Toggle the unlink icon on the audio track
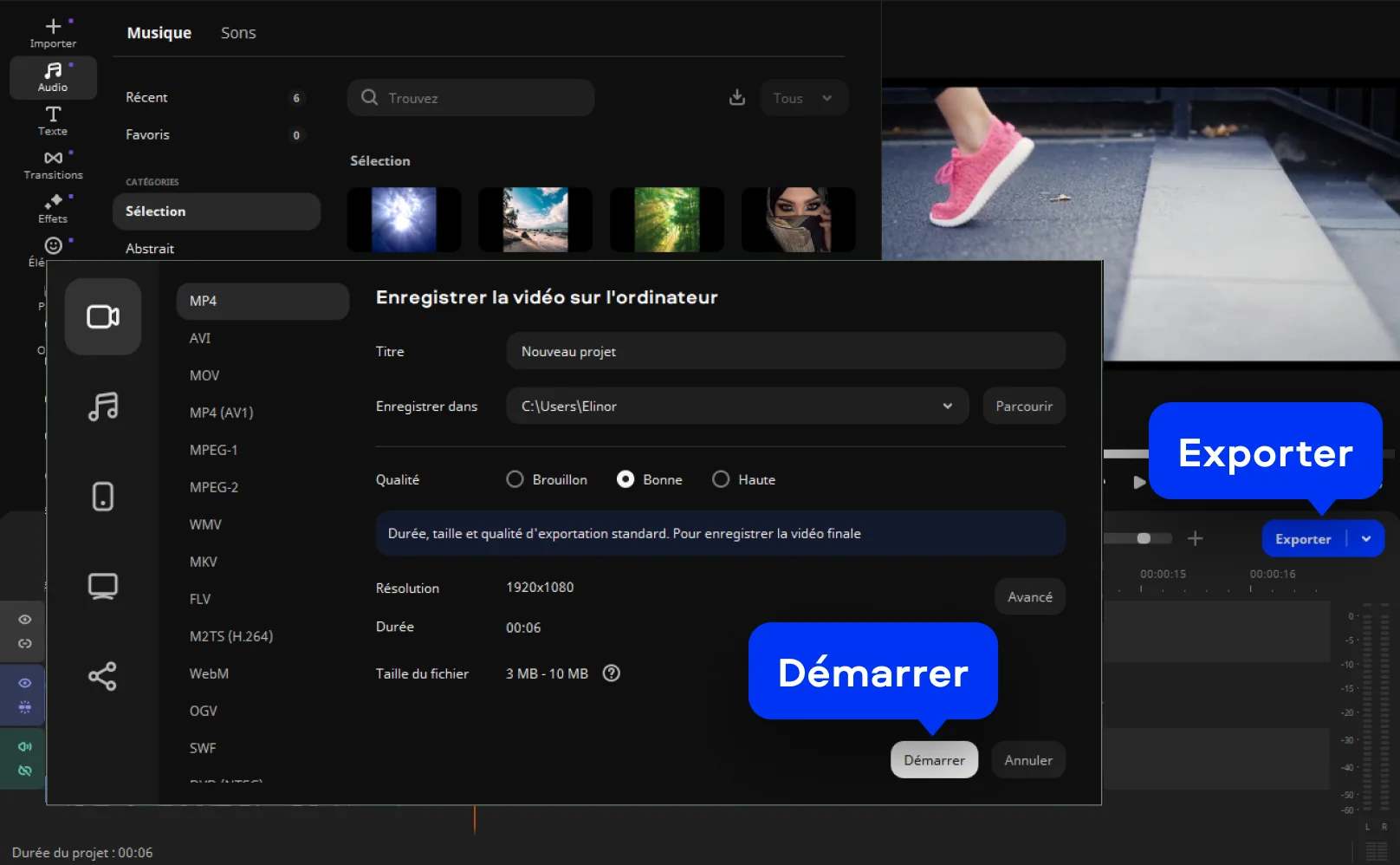 click(25, 771)
